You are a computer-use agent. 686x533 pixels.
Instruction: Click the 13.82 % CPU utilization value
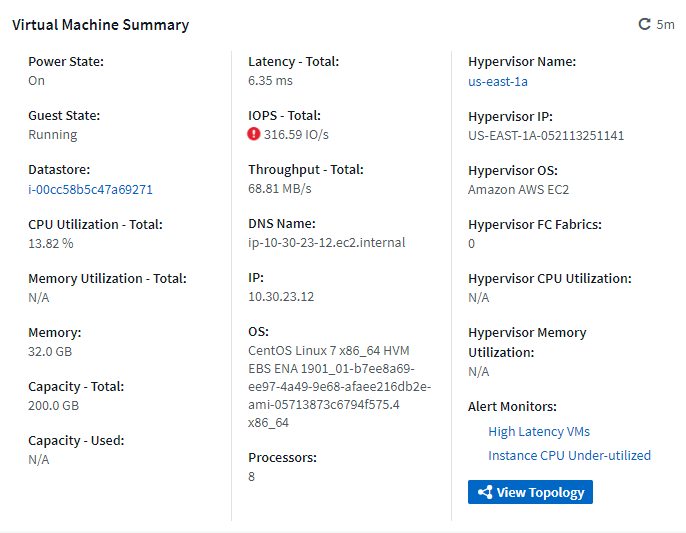[x=50, y=243]
